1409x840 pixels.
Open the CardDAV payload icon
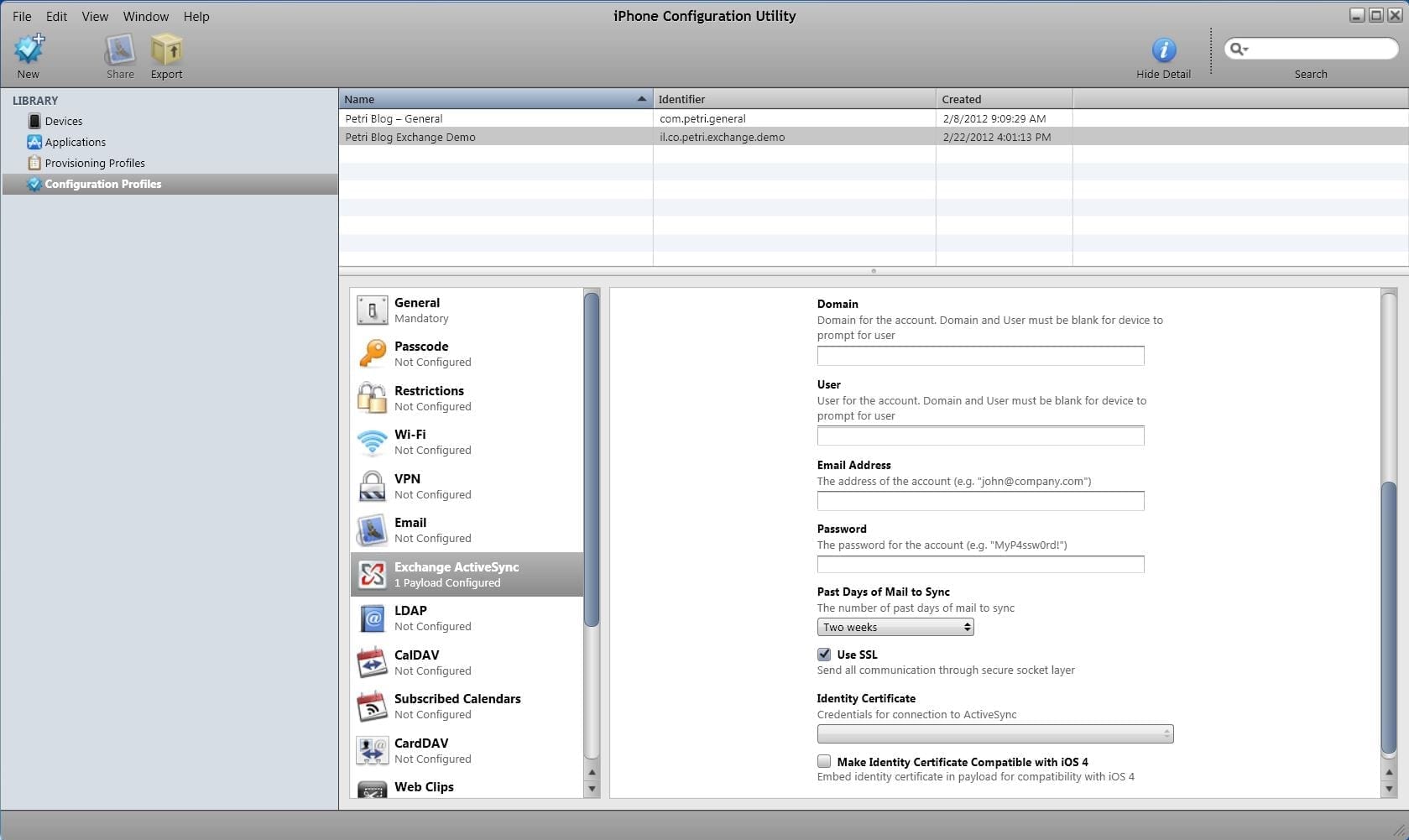pyautogui.click(x=372, y=750)
